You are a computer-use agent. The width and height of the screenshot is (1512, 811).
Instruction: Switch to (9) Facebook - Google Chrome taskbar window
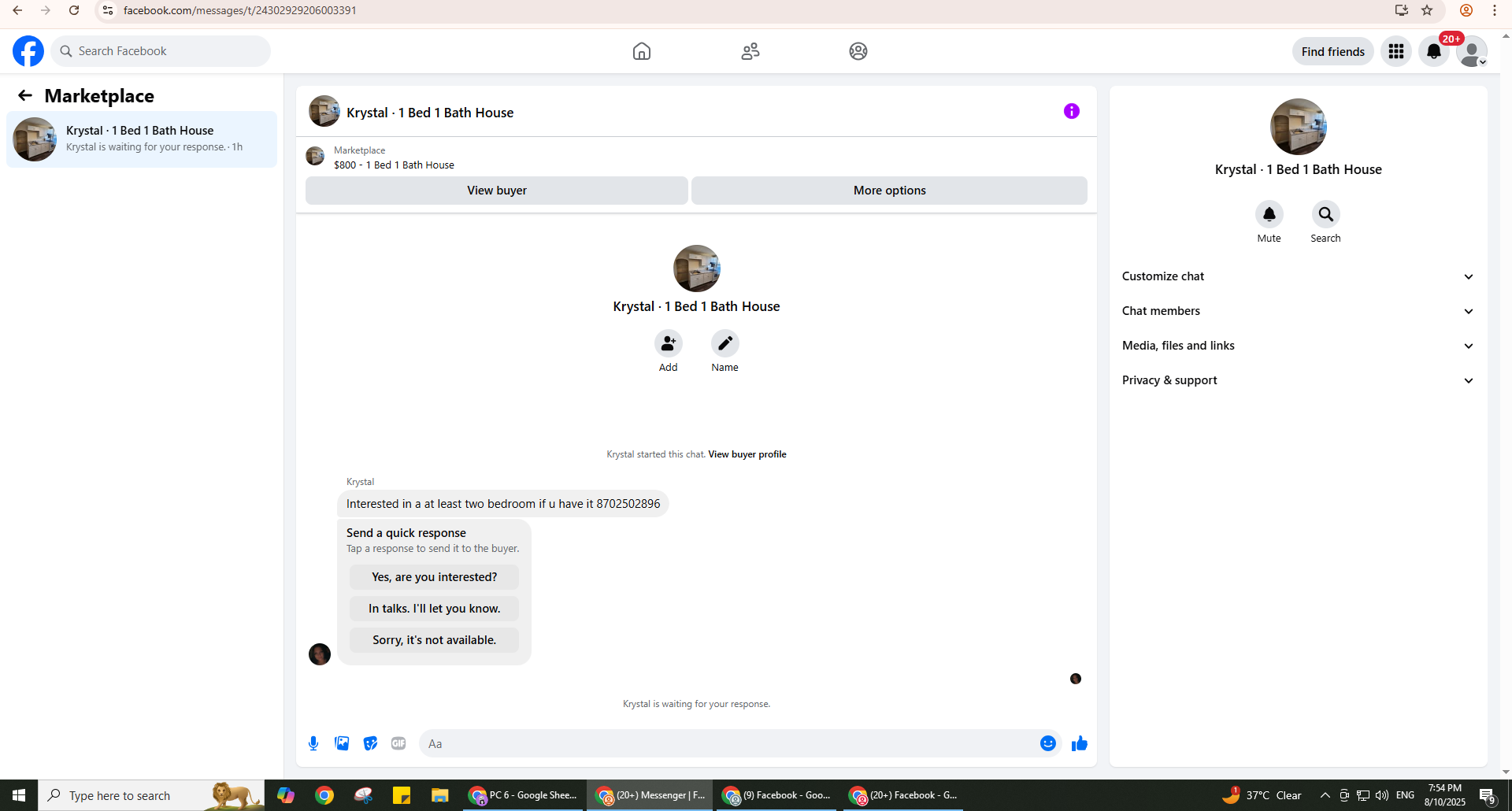click(776, 795)
